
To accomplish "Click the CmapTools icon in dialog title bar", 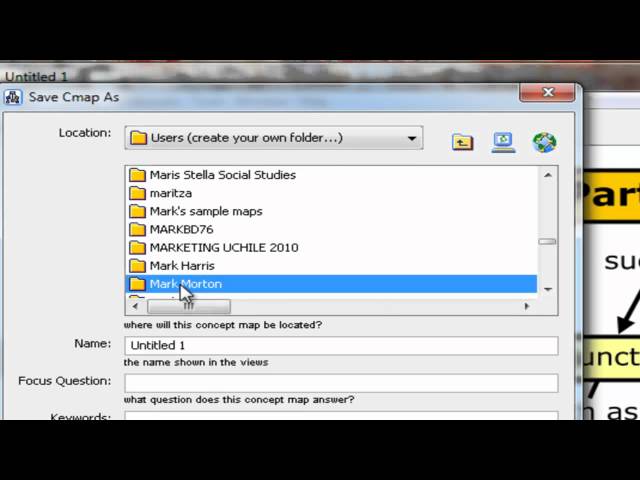I will 13,98.
